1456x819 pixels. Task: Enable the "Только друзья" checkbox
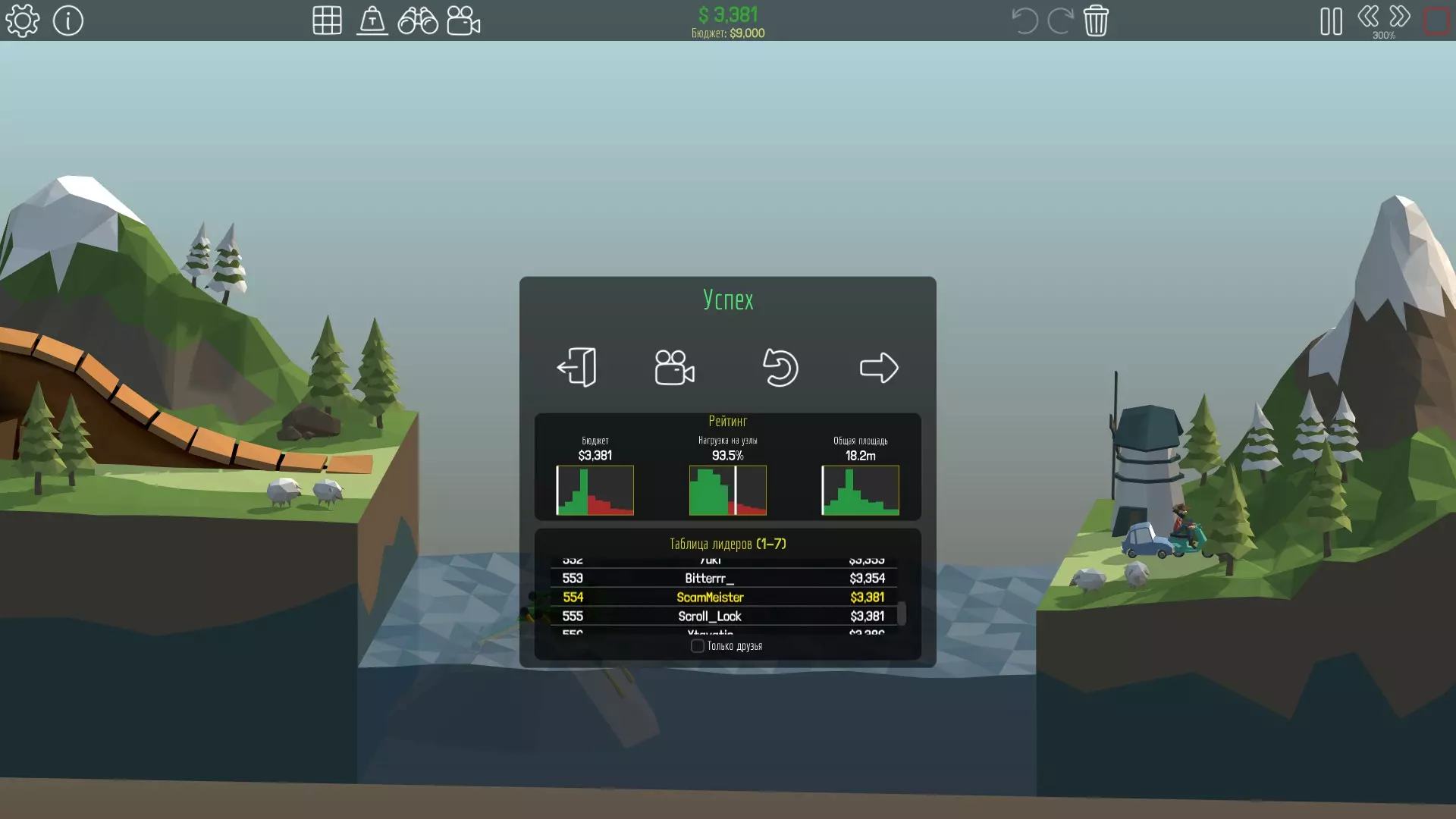pos(697,646)
